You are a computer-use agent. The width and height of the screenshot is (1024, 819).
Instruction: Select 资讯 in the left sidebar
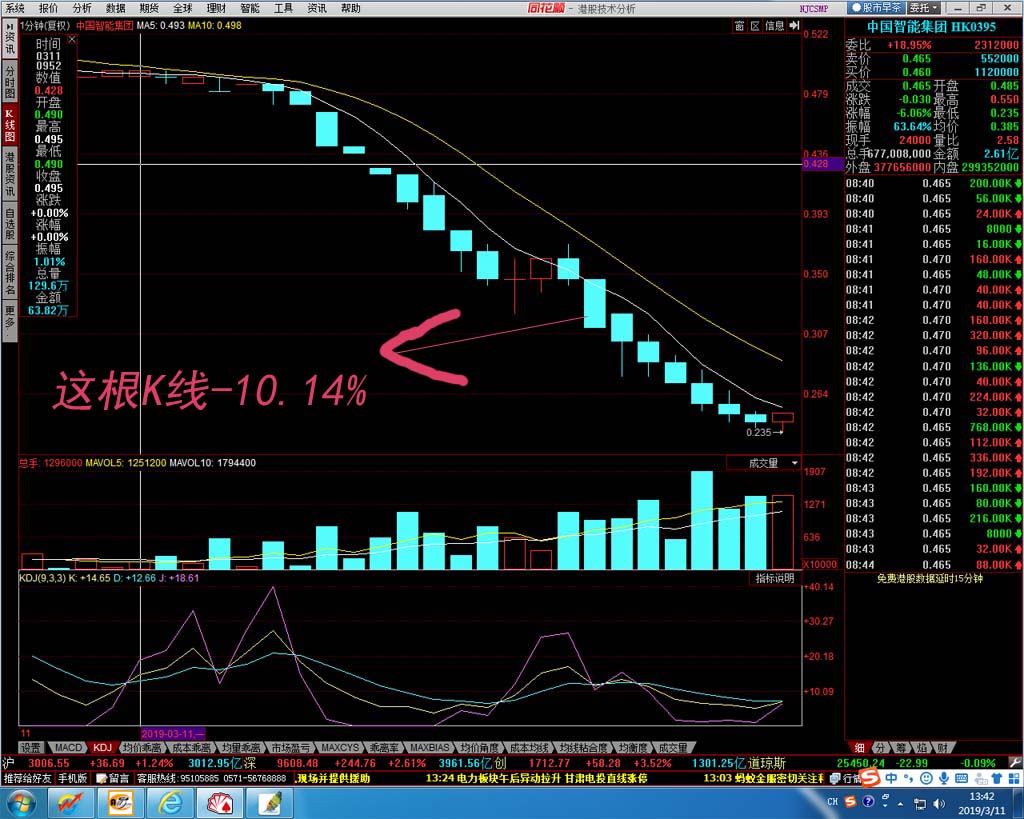coord(9,41)
